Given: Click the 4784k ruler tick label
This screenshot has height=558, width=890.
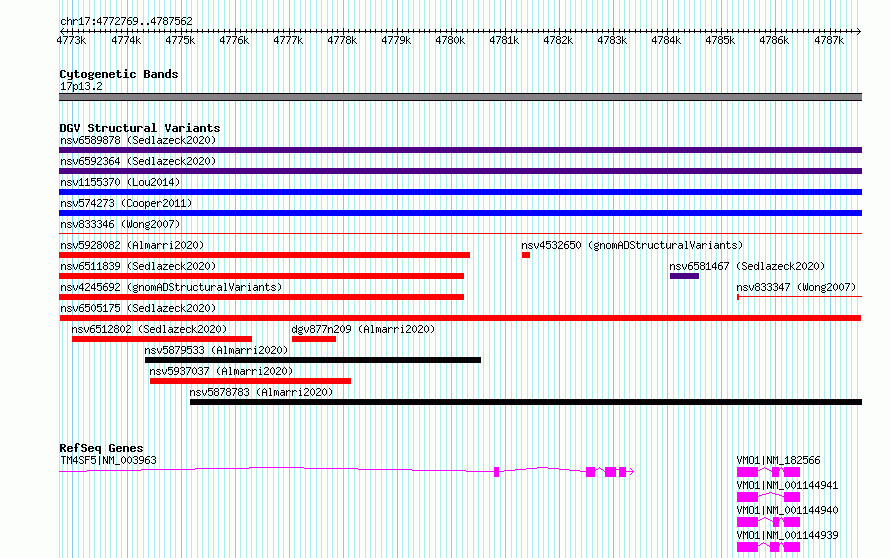Looking at the screenshot, I should pyautogui.click(x=666, y=40).
